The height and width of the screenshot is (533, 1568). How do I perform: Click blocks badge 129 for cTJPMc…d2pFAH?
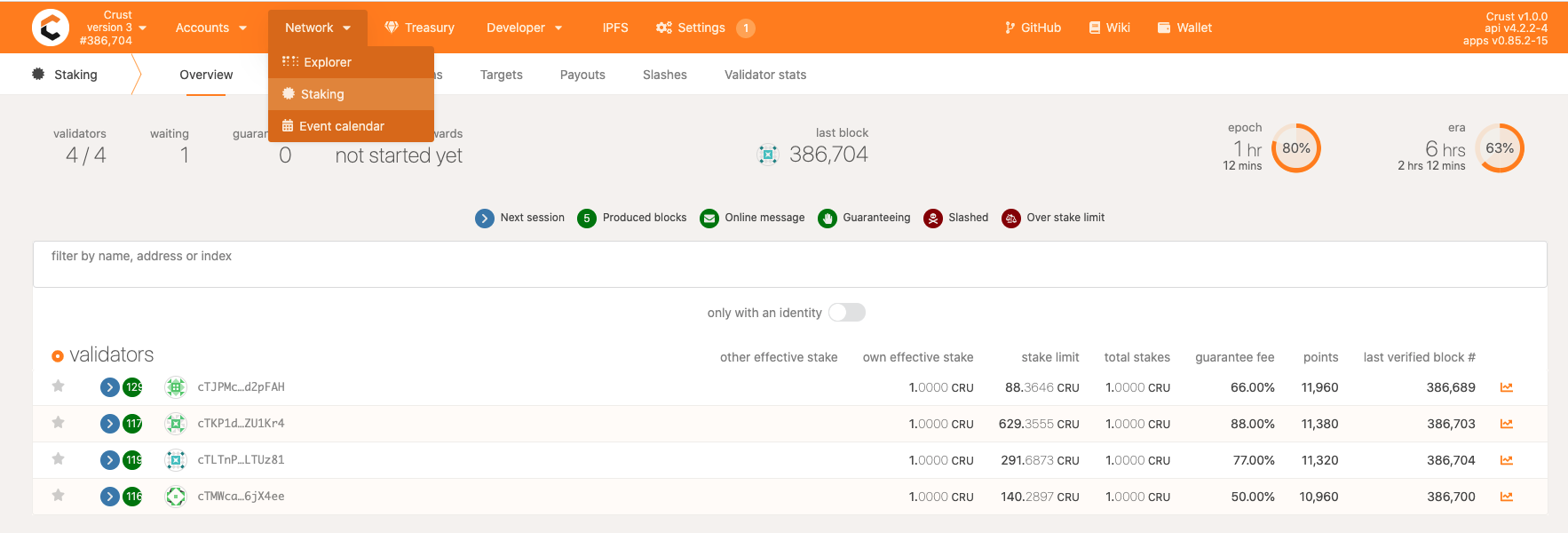click(132, 387)
